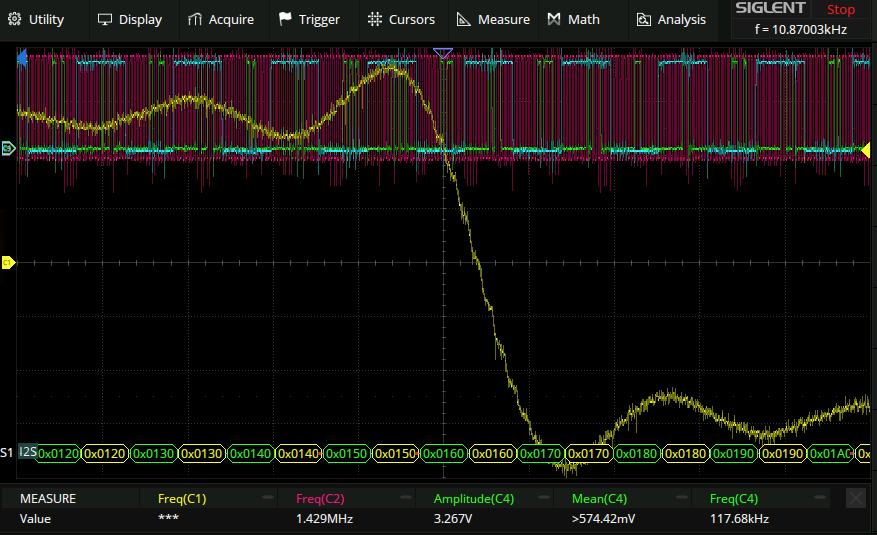Close the MEASURE results panel
This screenshot has width=877, height=535.
[856, 498]
